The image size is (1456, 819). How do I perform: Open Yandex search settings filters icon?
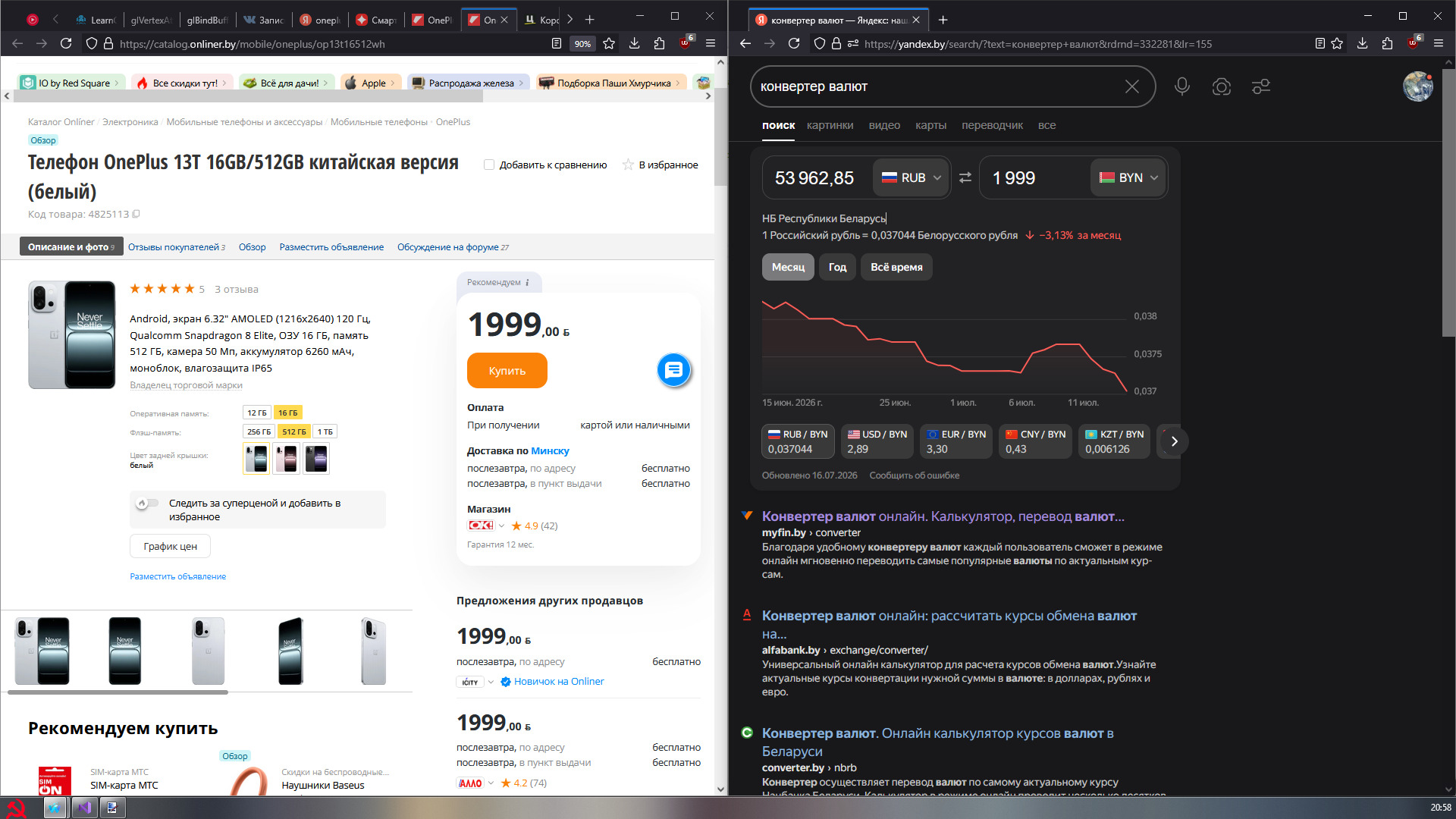point(1260,86)
